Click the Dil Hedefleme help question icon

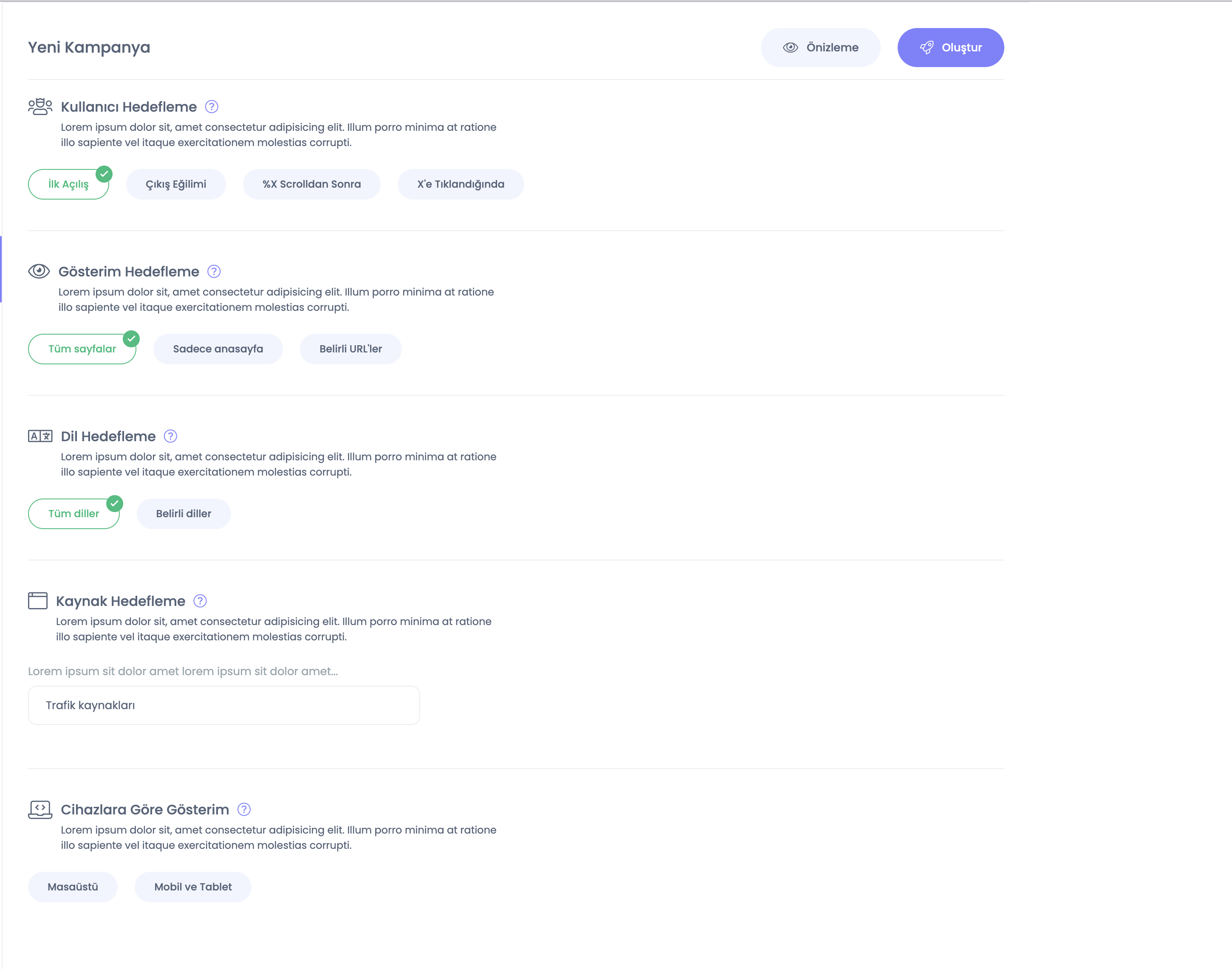tap(170, 436)
